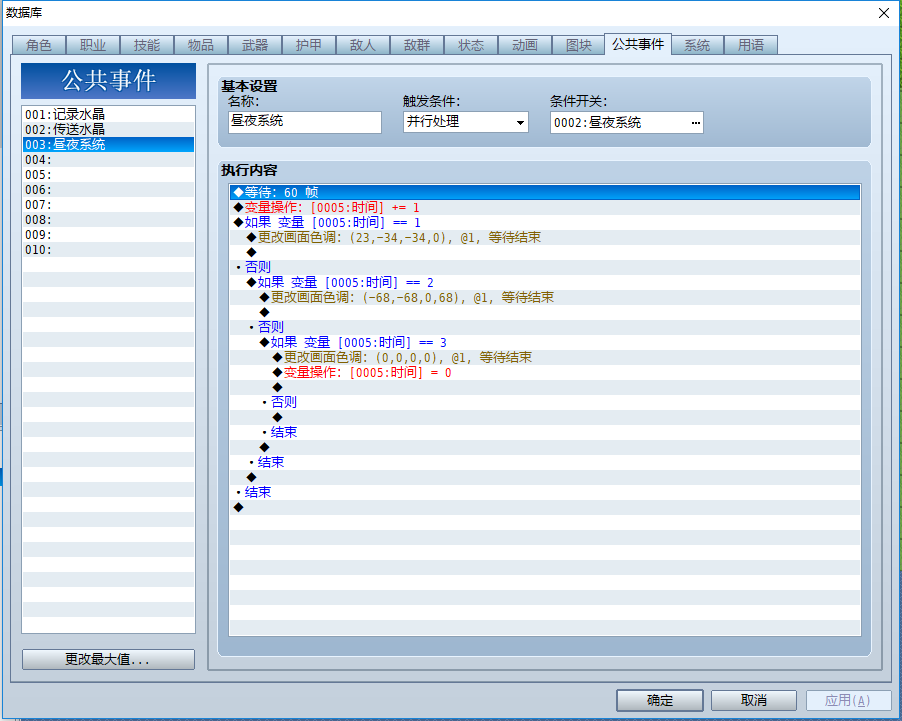The height and width of the screenshot is (721, 902).
Task: Open the 敌群 tab
Action: pyautogui.click(x=417, y=45)
